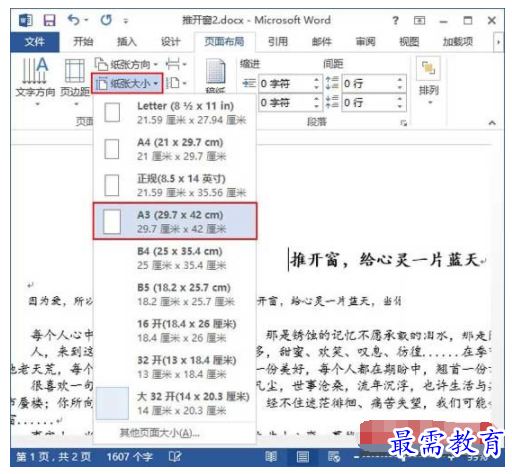This screenshot has height=474, width=512.
Task: Choose 大 32 开(14 x 20.3 厘米) paper size
Action: point(175,403)
